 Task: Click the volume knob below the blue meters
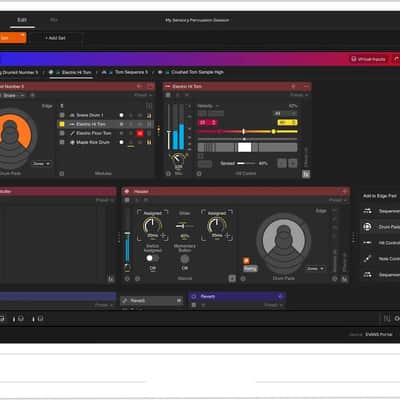tap(178, 159)
